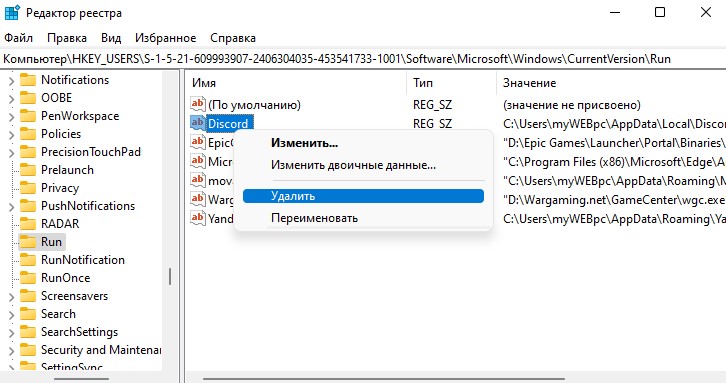Click the Policies folder icon

(28, 134)
